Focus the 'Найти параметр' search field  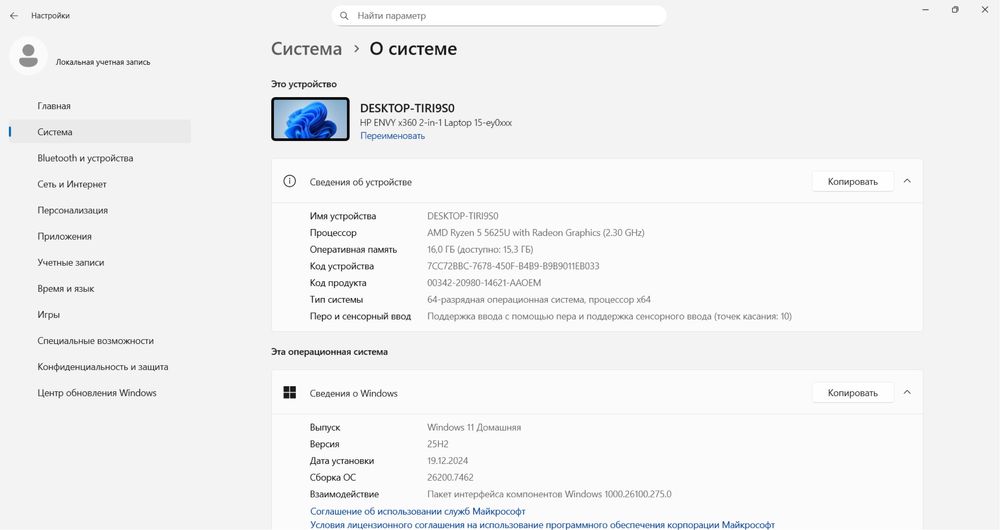point(499,16)
